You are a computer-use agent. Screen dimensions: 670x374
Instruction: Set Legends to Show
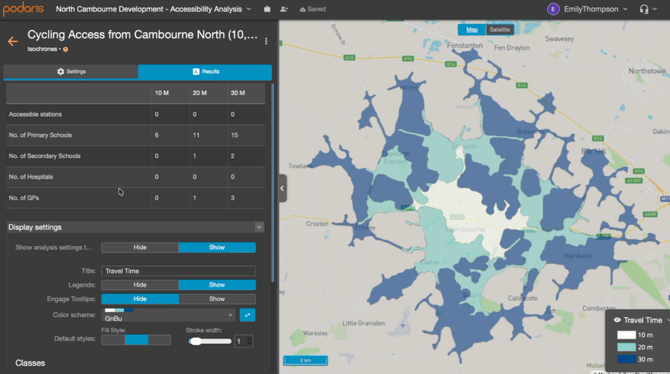click(217, 285)
